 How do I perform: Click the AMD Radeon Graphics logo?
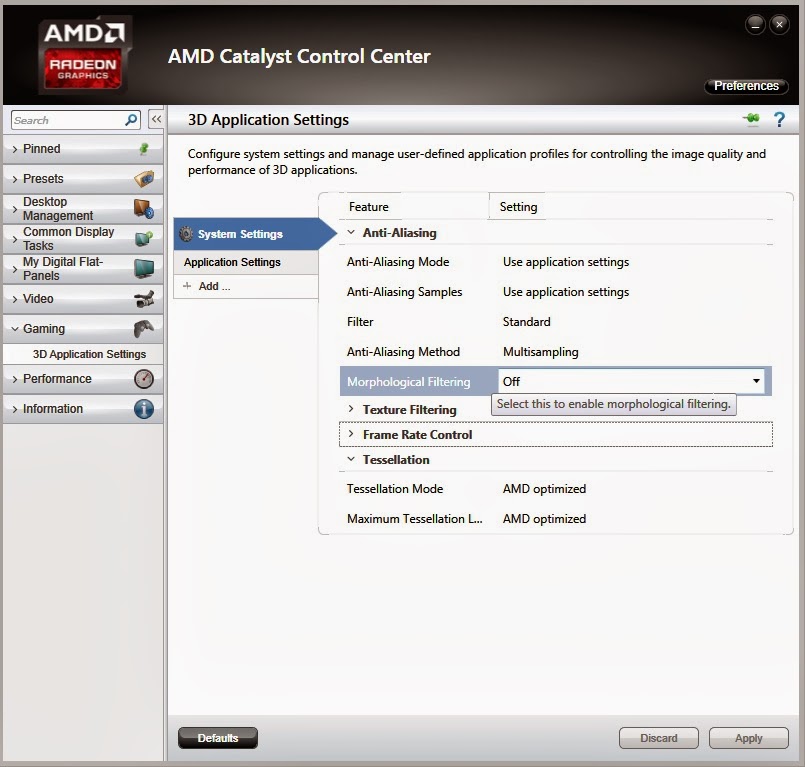(85, 55)
